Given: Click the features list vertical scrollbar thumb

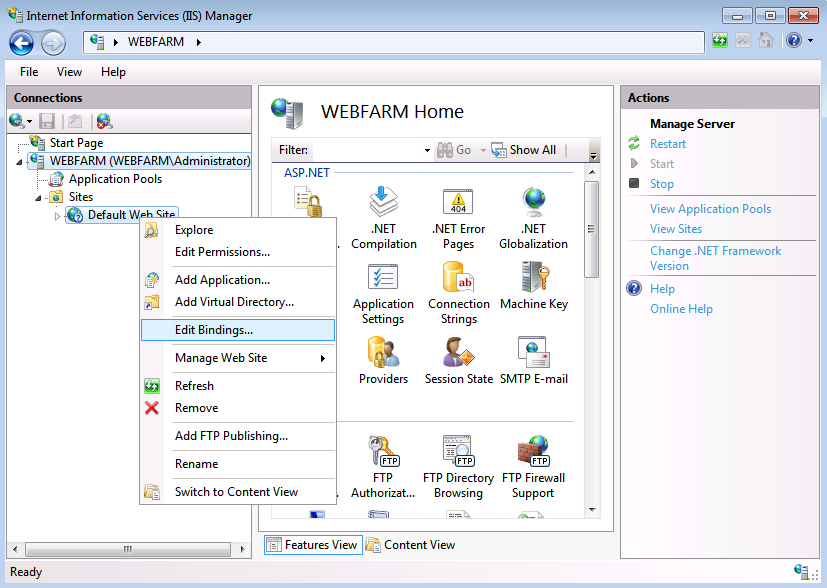Looking at the screenshot, I should pos(591,229).
